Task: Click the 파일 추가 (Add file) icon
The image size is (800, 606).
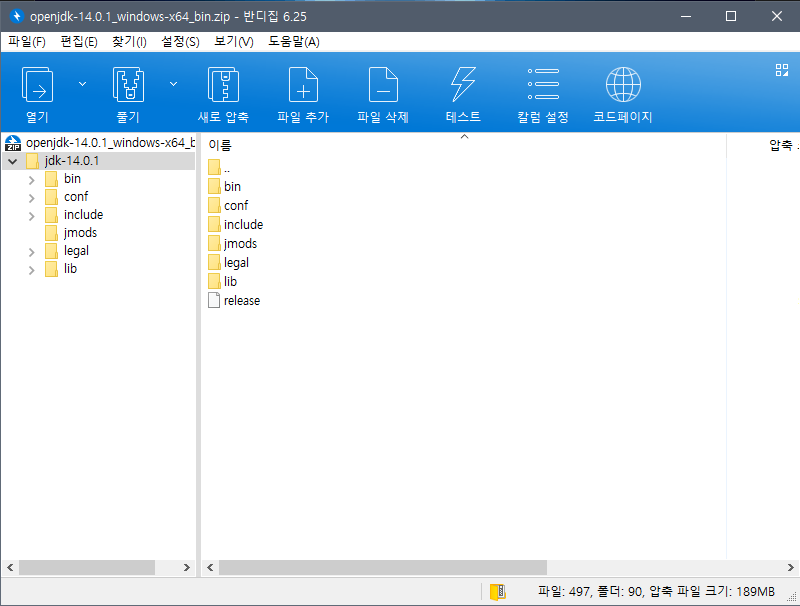Action: pyautogui.click(x=303, y=85)
